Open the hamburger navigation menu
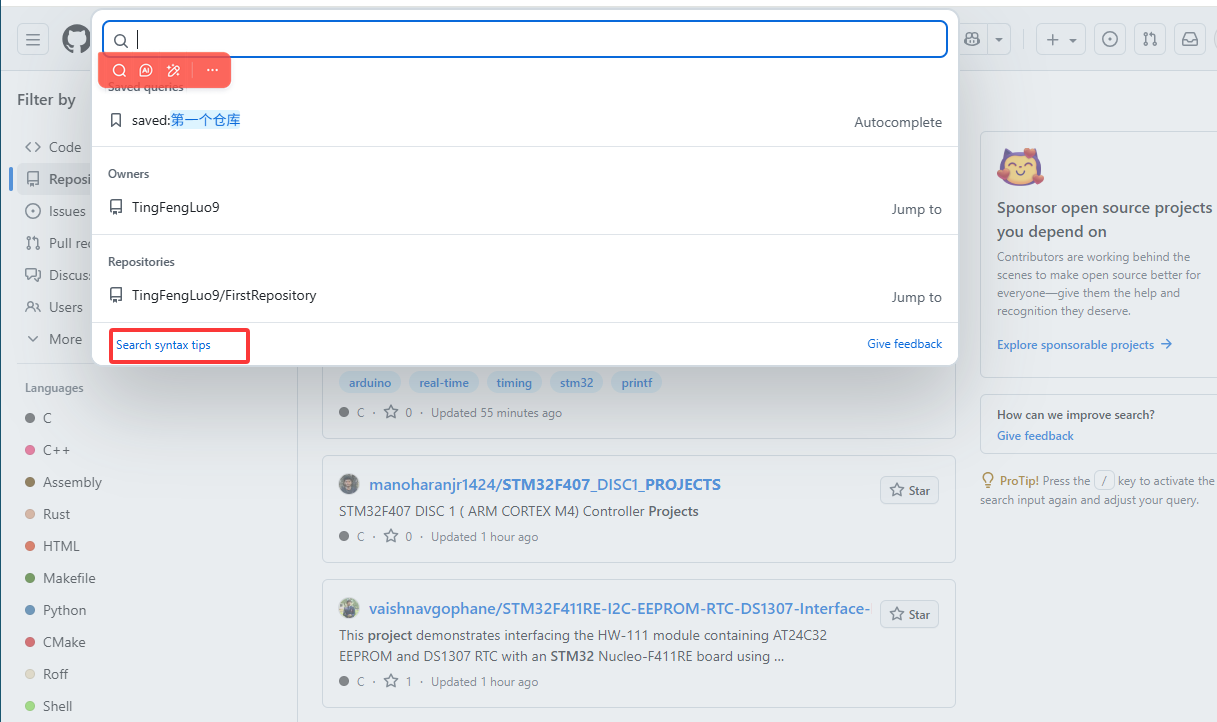1217x722 pixels. point(33,40)
